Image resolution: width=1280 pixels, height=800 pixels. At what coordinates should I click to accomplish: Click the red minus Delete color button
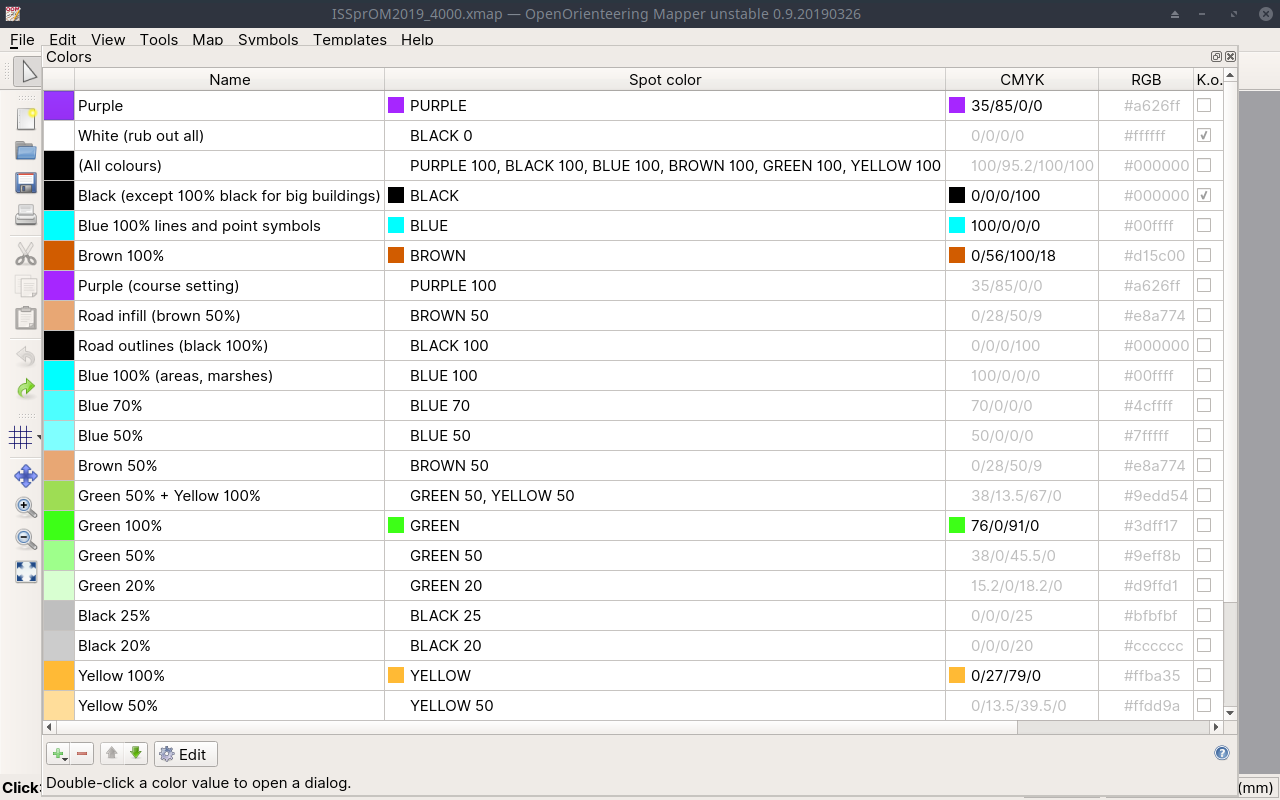pos(82,754)
